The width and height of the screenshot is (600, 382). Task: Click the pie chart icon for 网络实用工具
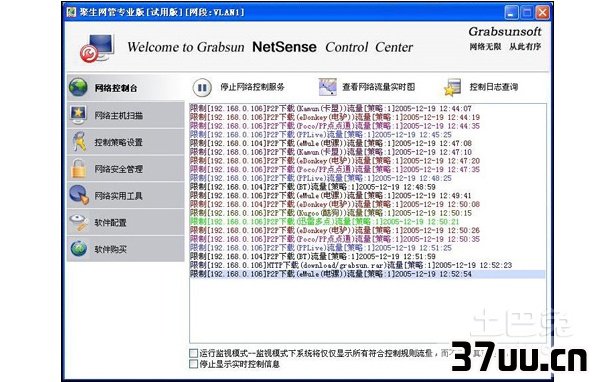pyautogui.click(x=79, y=195)
